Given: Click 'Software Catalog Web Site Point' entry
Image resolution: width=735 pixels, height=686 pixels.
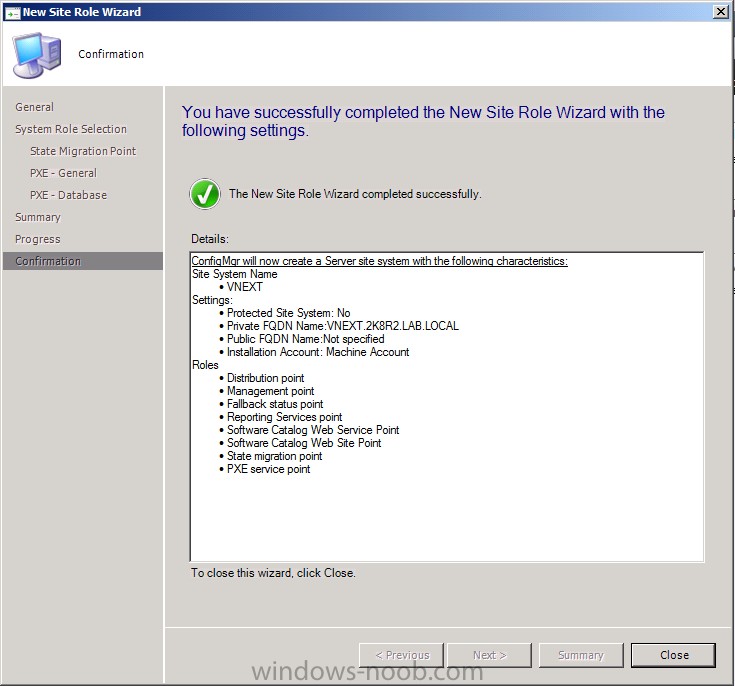Looking at the screenshot, I should [304, 443].
